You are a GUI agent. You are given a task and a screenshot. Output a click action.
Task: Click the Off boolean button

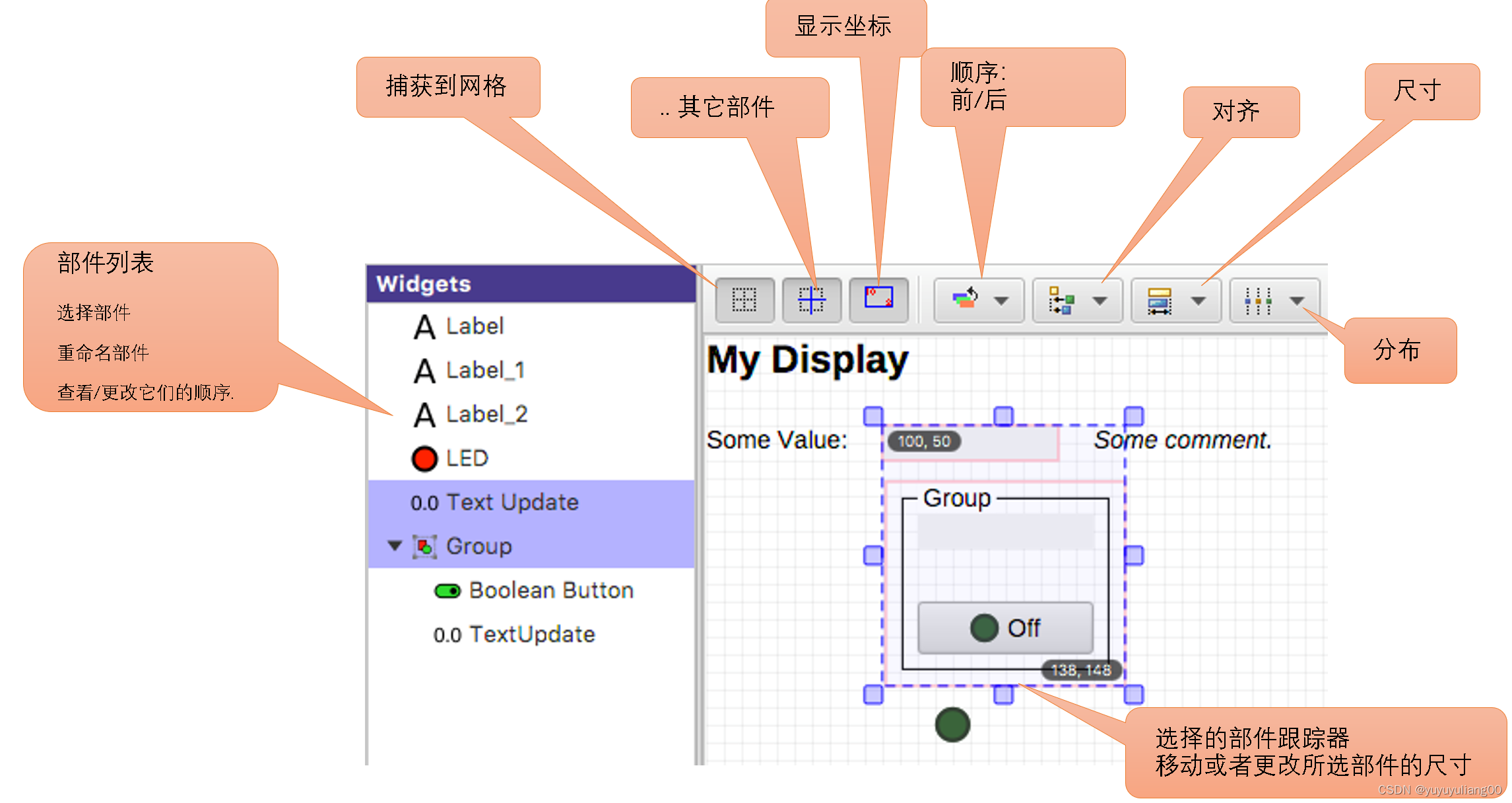coord(1005,627)
